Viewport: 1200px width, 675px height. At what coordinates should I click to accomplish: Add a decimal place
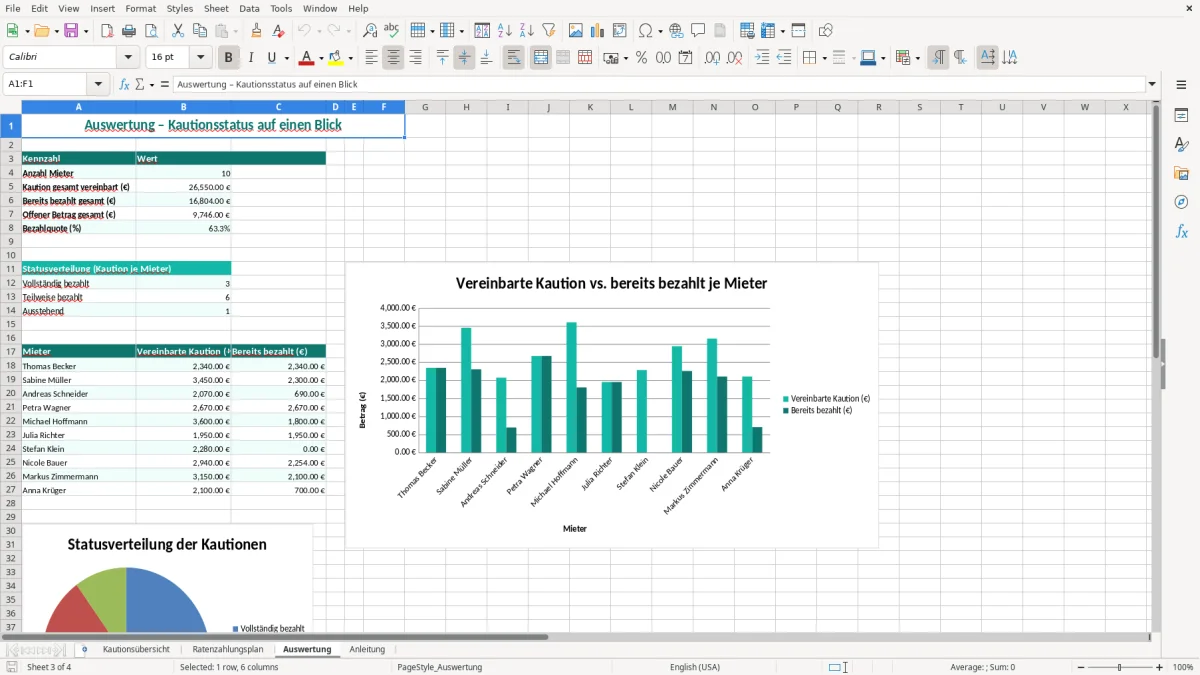point(712,58)
